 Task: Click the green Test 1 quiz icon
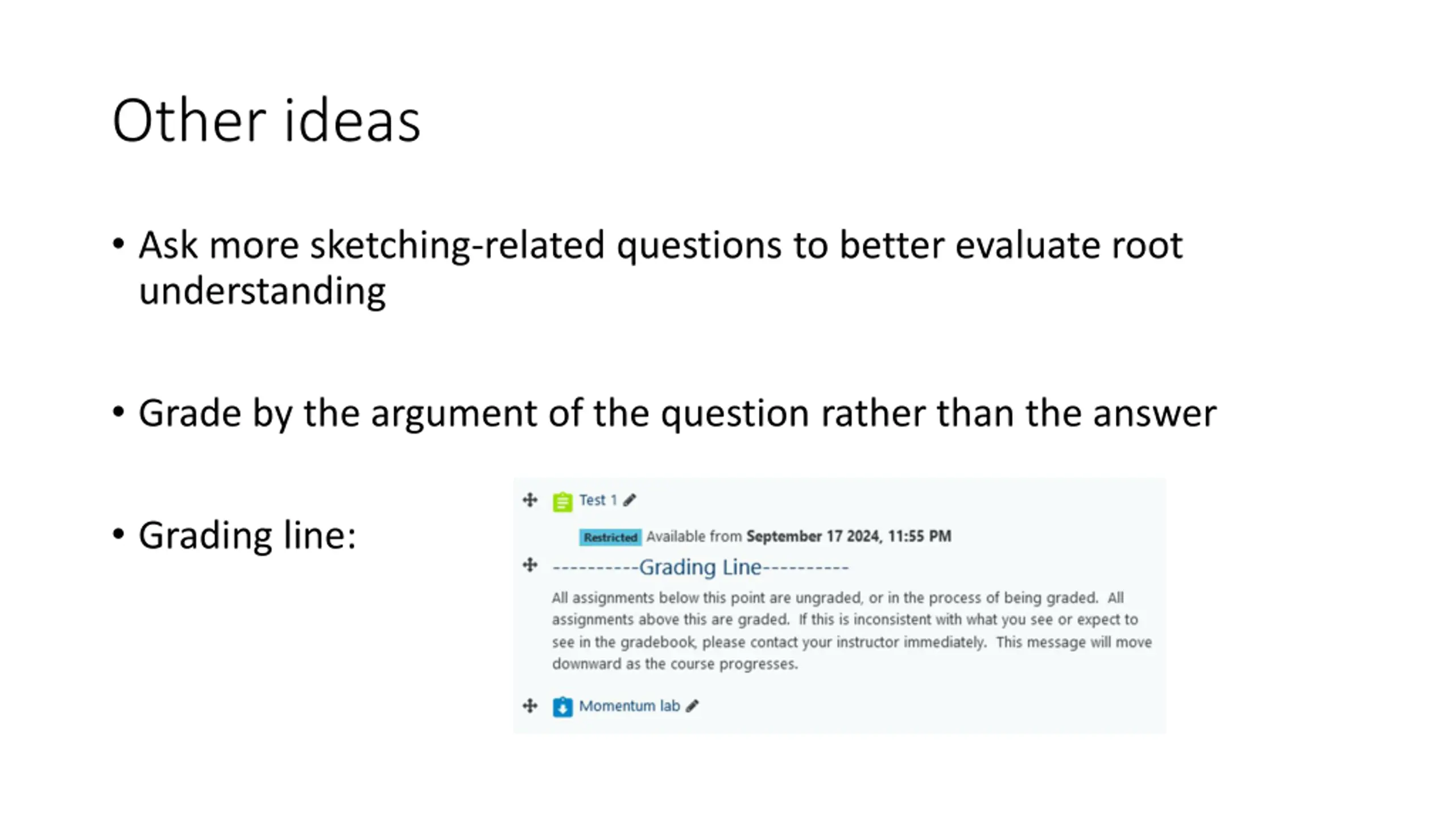pos(562,502)
